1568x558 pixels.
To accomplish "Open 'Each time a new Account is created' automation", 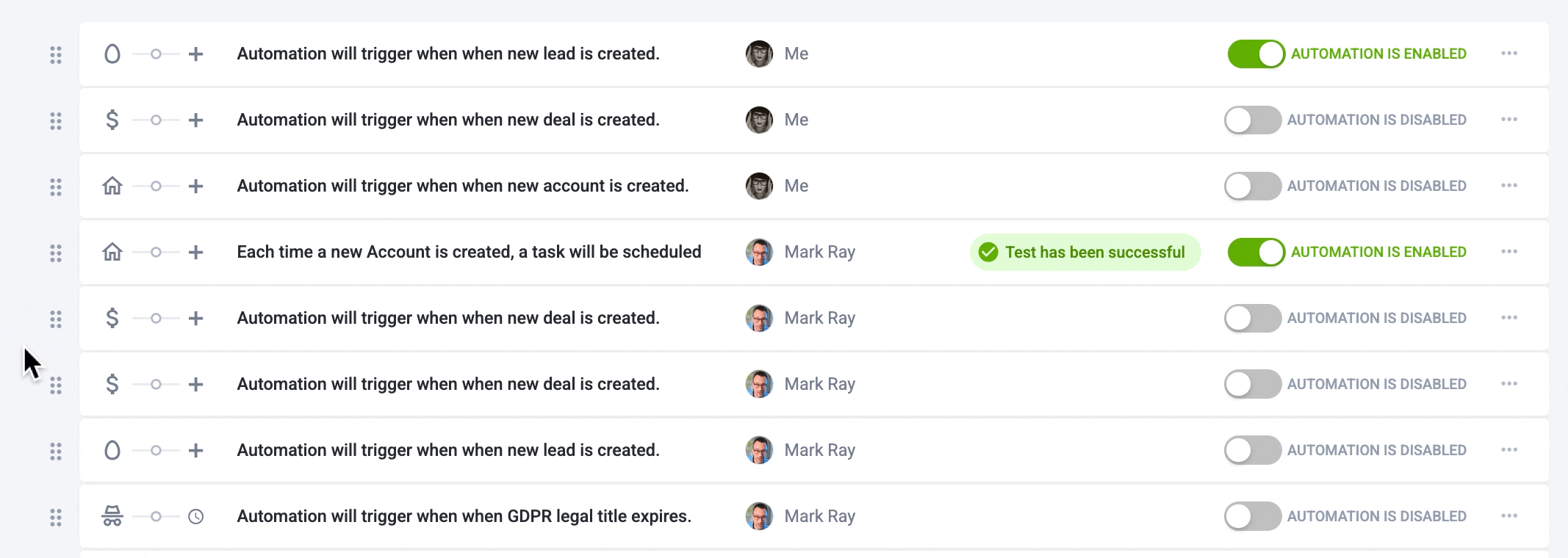I will tap(469, 252).
